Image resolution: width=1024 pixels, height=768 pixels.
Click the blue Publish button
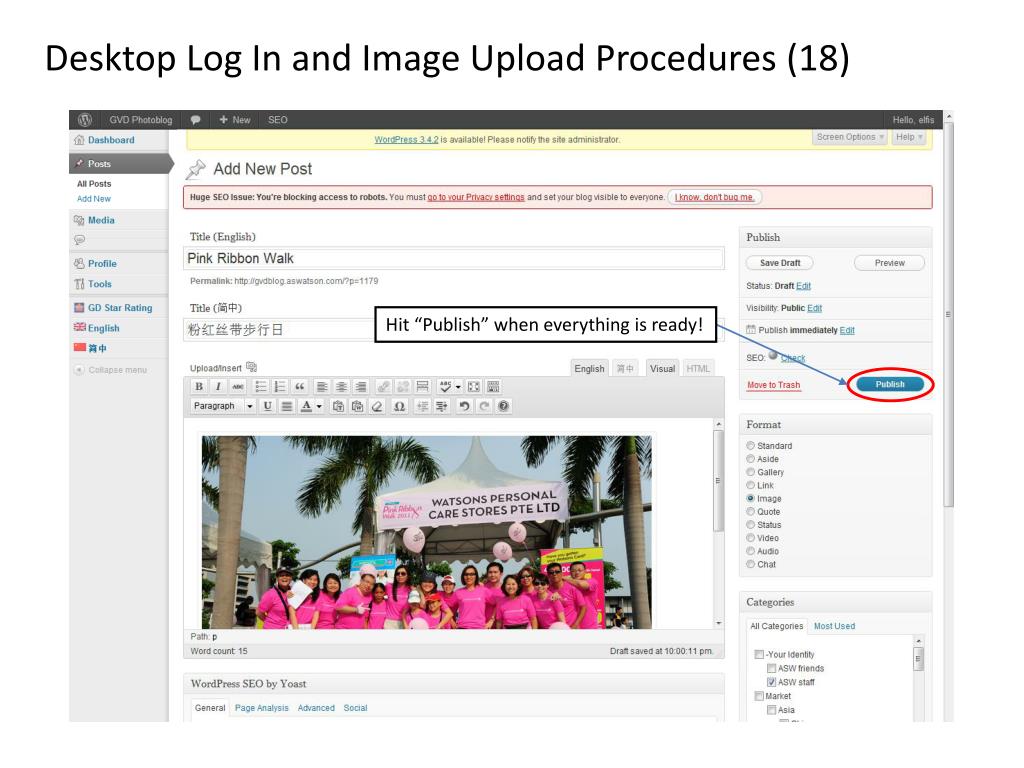click(890, 384)
